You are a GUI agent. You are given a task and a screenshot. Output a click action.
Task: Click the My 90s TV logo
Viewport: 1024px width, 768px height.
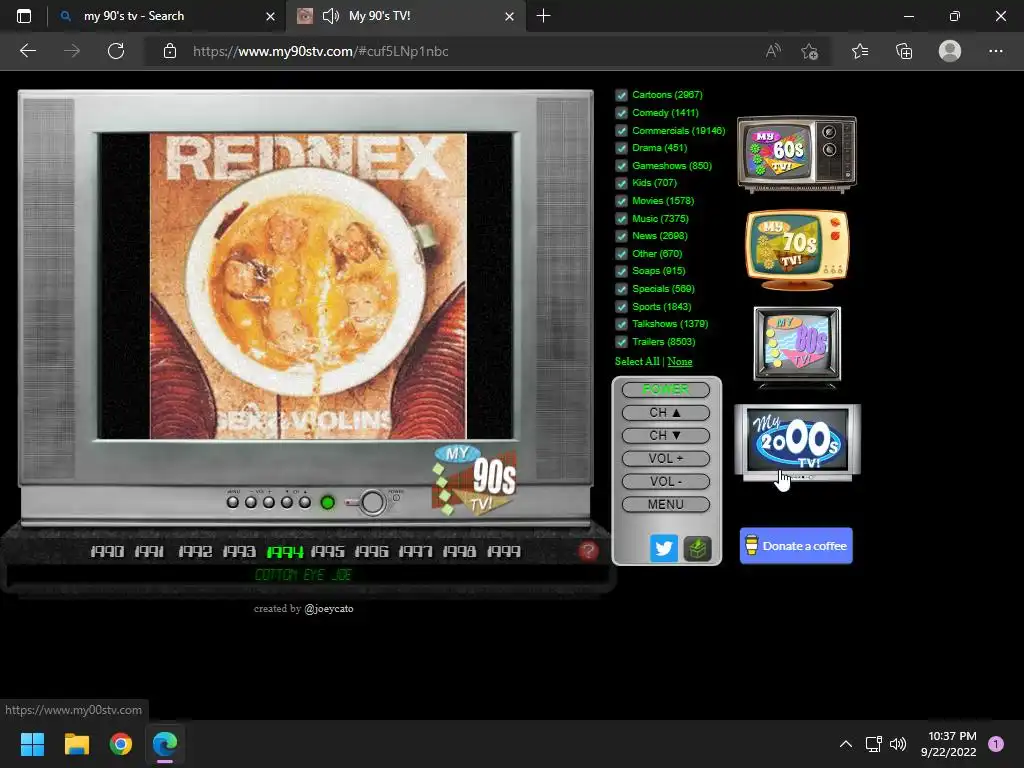(x=475, y=480)
